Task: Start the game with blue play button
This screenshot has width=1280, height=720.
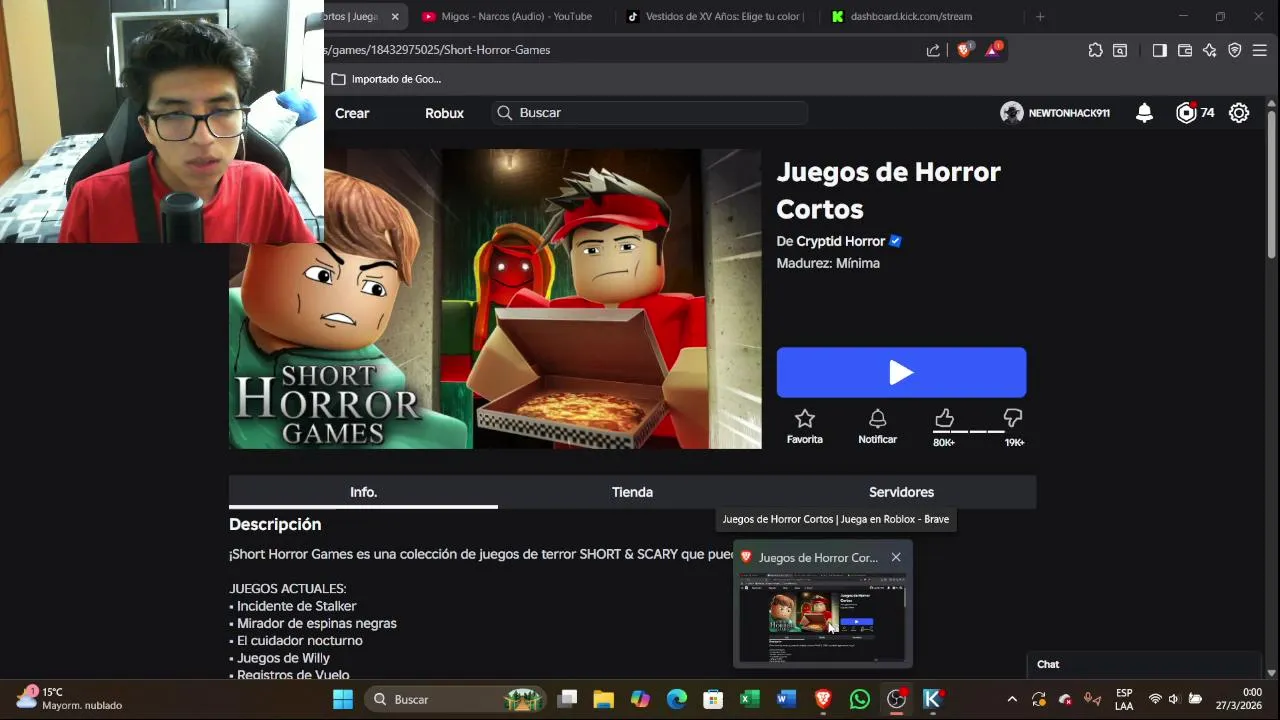Action: click(901, 373)
